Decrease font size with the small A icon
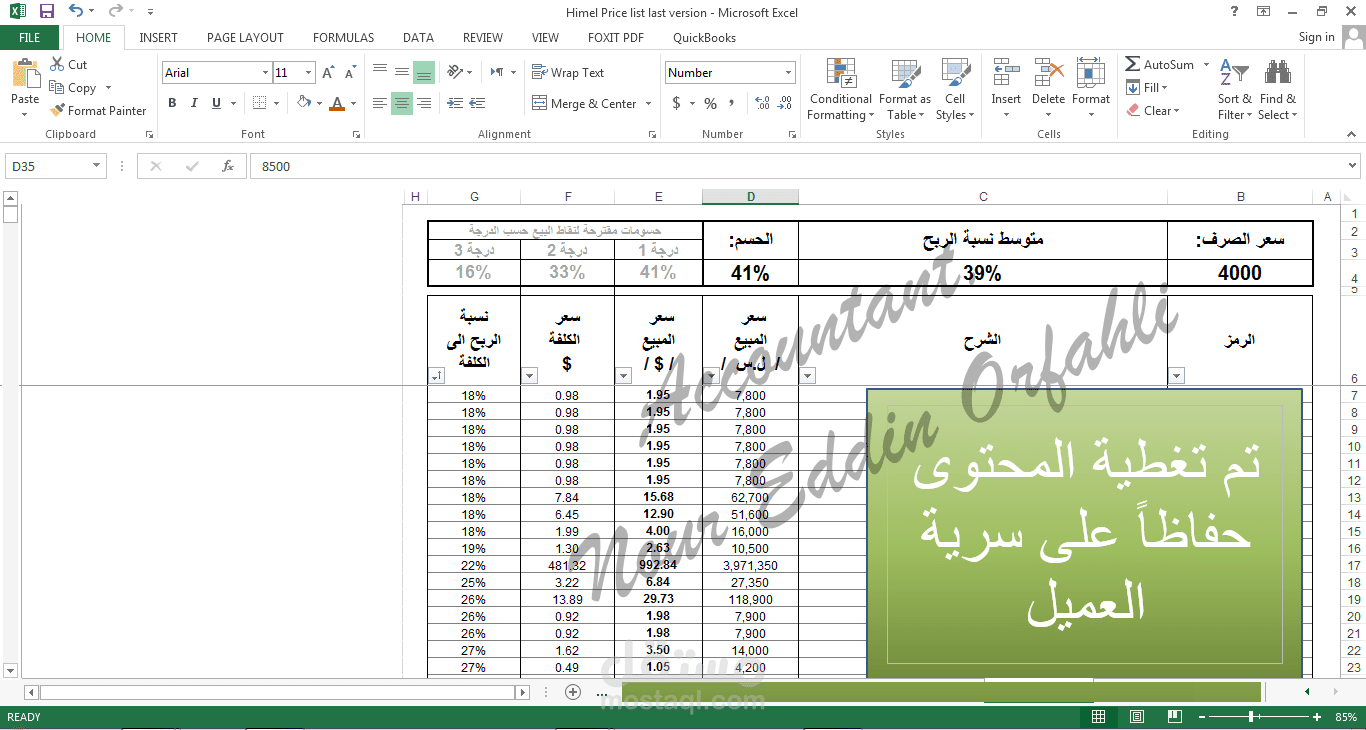 coord(351,73)
